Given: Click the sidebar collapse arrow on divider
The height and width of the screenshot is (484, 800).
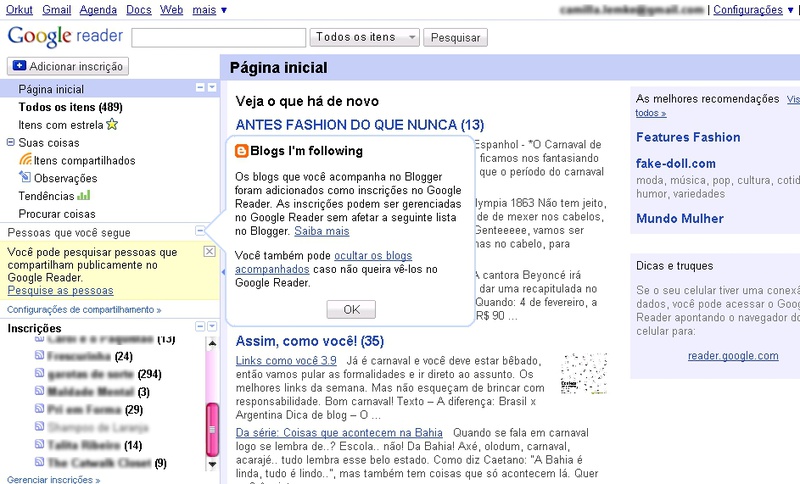Looking at the screenshot, I should pyautogui.click(x=223, y=272).
